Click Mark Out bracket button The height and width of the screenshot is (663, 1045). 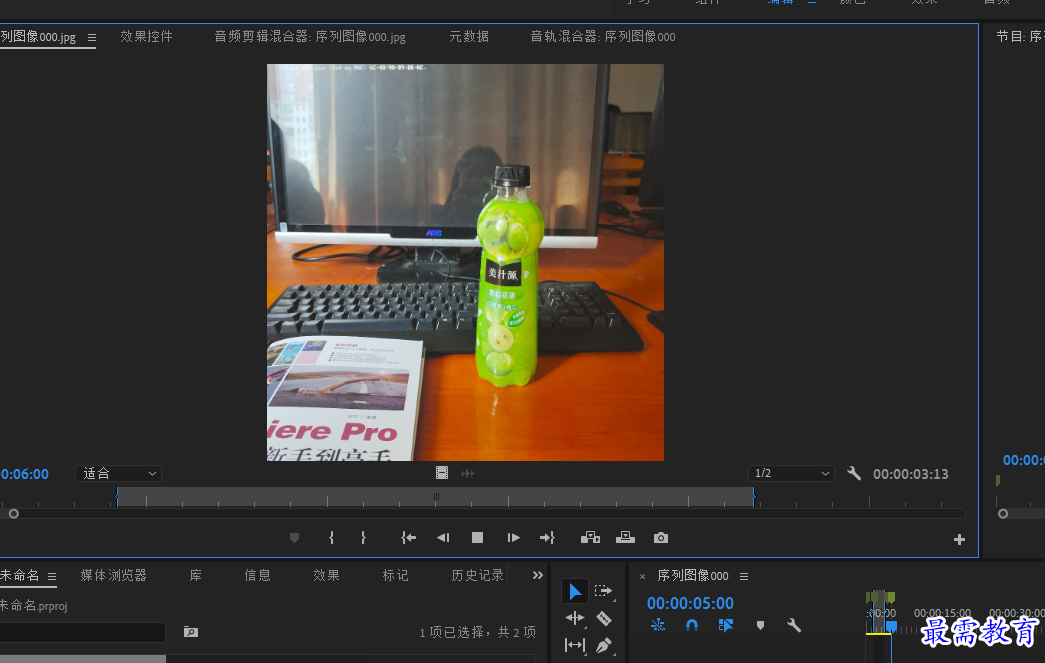[x=363, y=538]
